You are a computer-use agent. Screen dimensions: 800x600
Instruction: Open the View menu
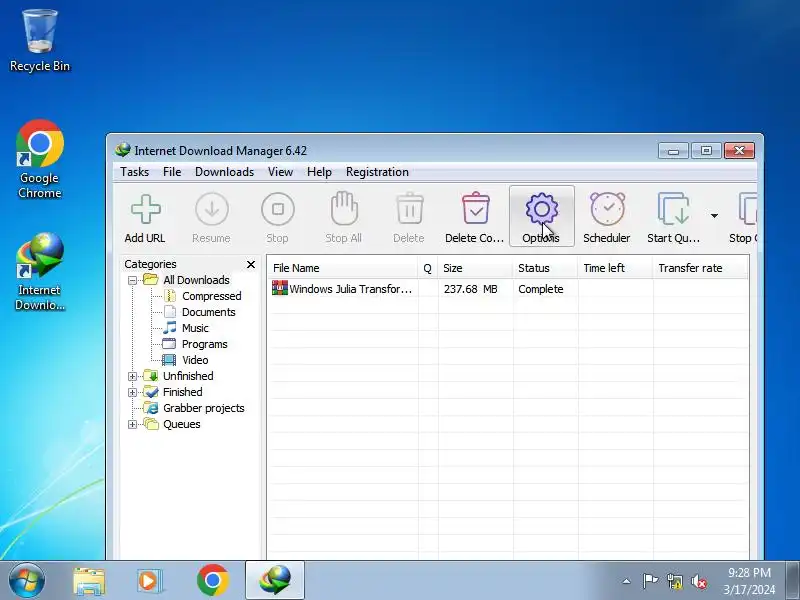[281, 172]
